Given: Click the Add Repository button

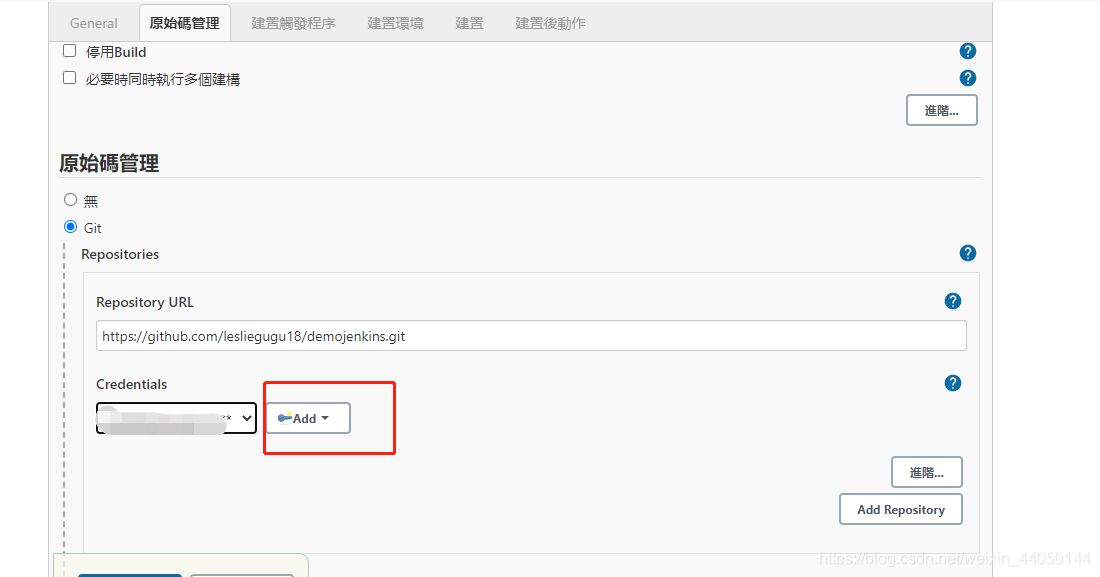Looking at the screenshot, I should tap(901, 510).
